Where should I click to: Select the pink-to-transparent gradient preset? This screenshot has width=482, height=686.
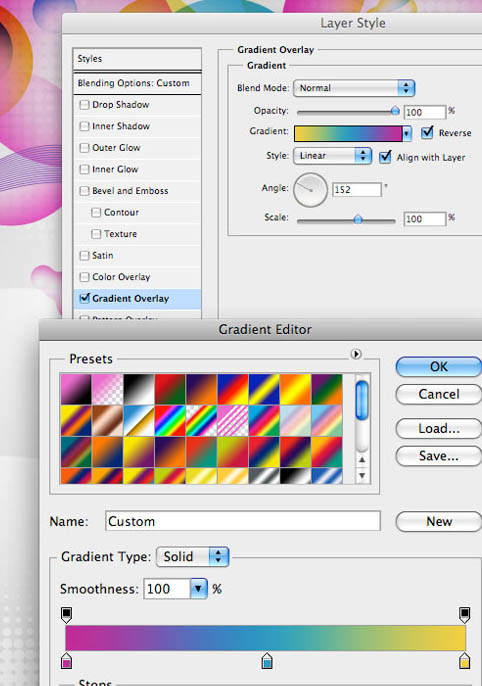point(108,389)
